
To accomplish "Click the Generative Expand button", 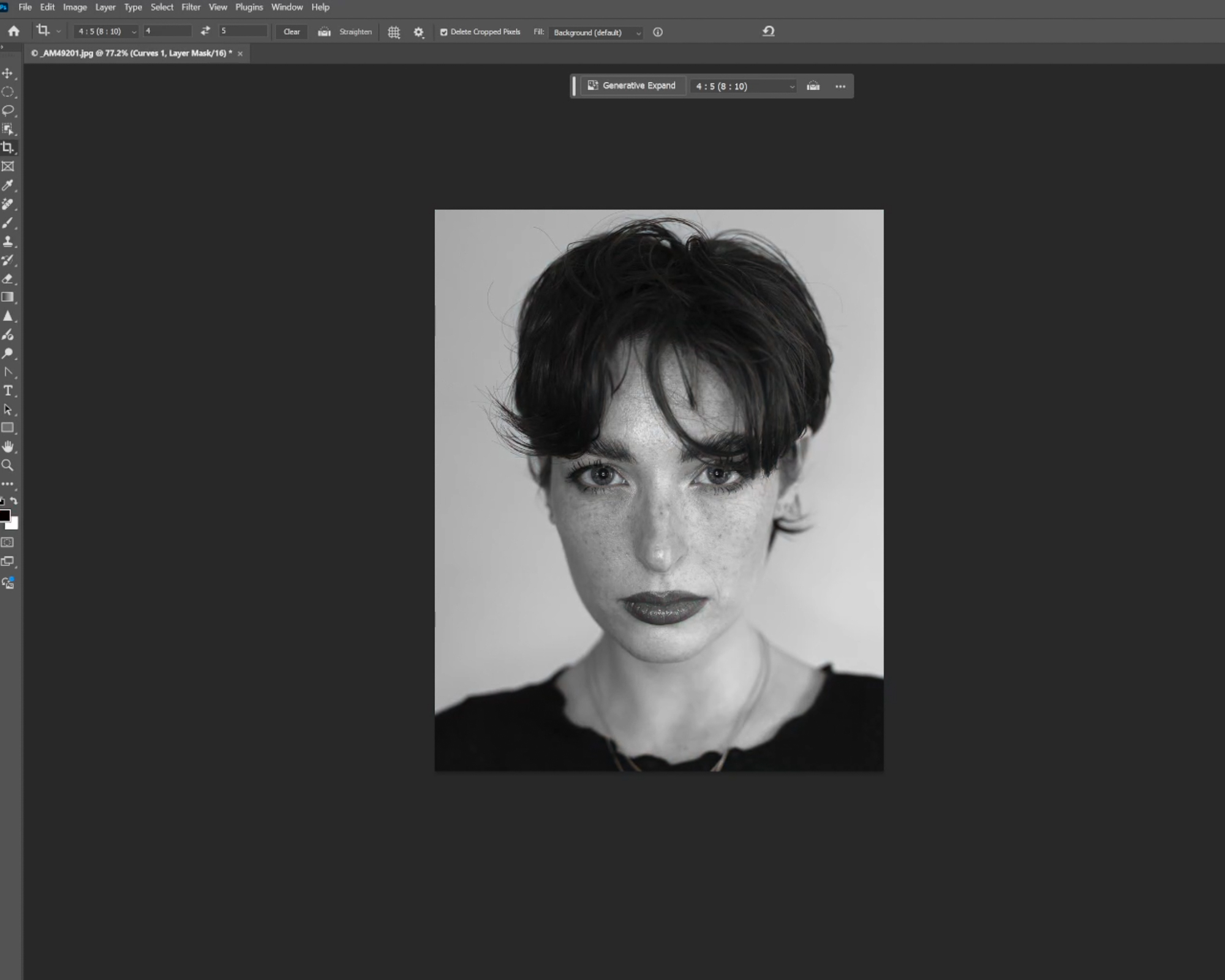I will tap(632, 86).
